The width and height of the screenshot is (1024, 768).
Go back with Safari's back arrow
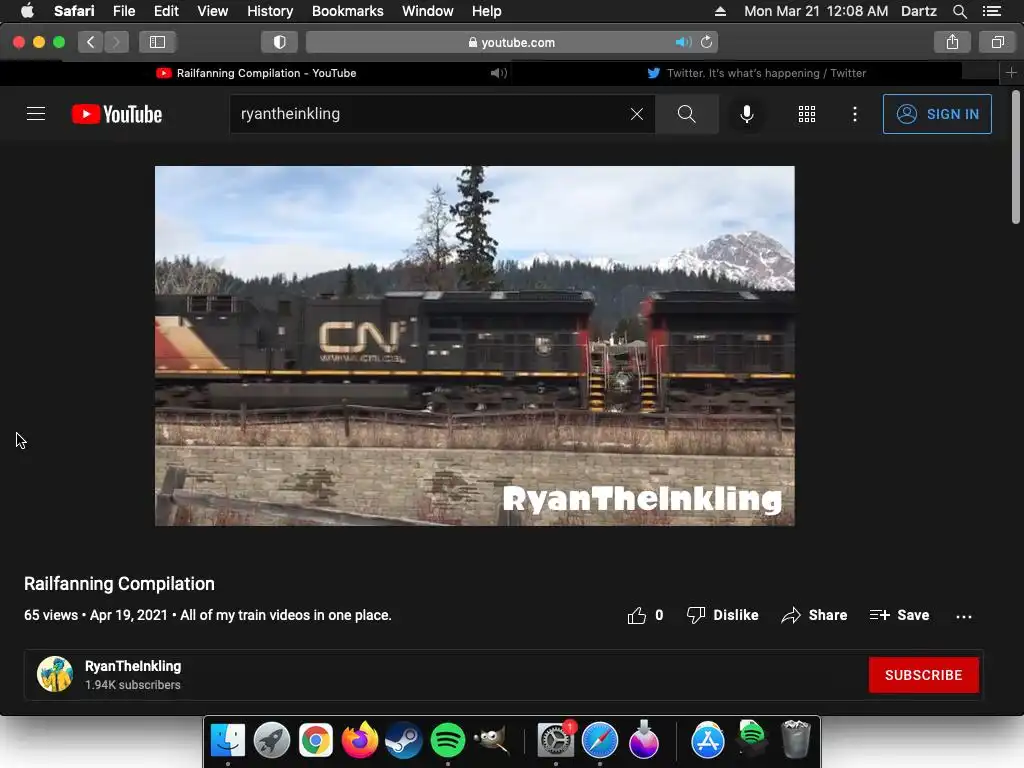click(x=91, y=42)
